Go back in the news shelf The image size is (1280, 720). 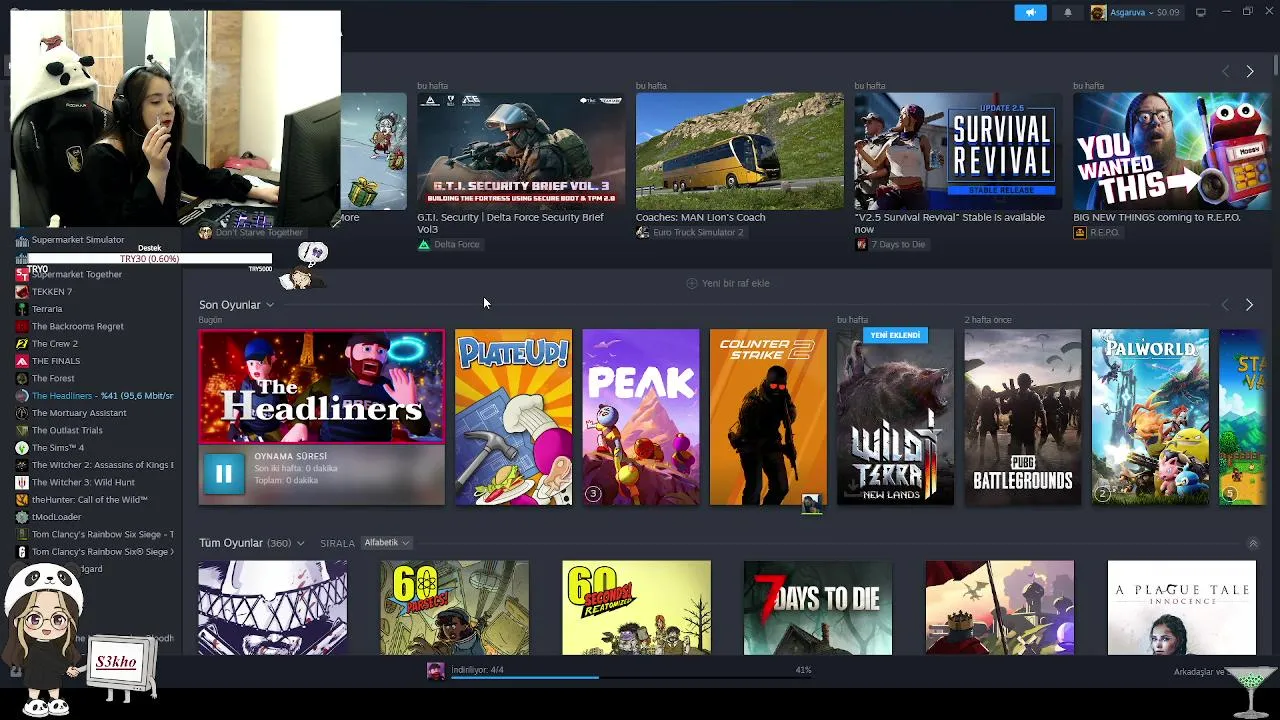pyautogui.click(x=1225, y=72)
